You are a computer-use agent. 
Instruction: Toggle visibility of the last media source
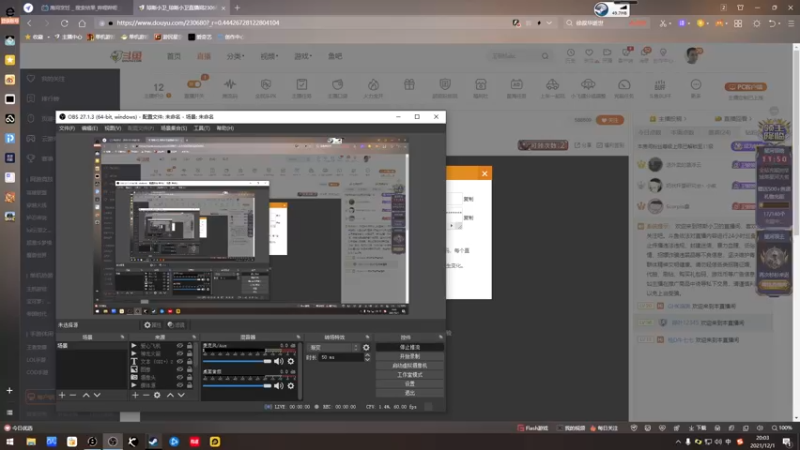tap(180, 385)
